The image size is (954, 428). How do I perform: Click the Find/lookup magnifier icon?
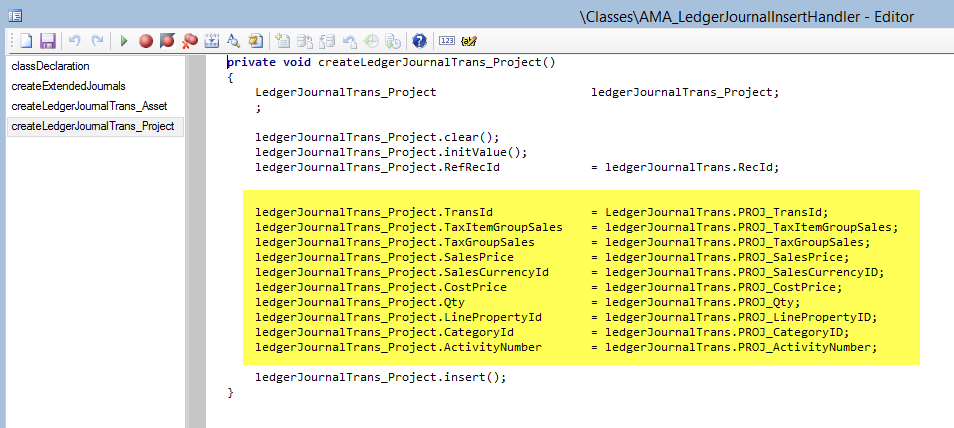click(x=232, y=41)
